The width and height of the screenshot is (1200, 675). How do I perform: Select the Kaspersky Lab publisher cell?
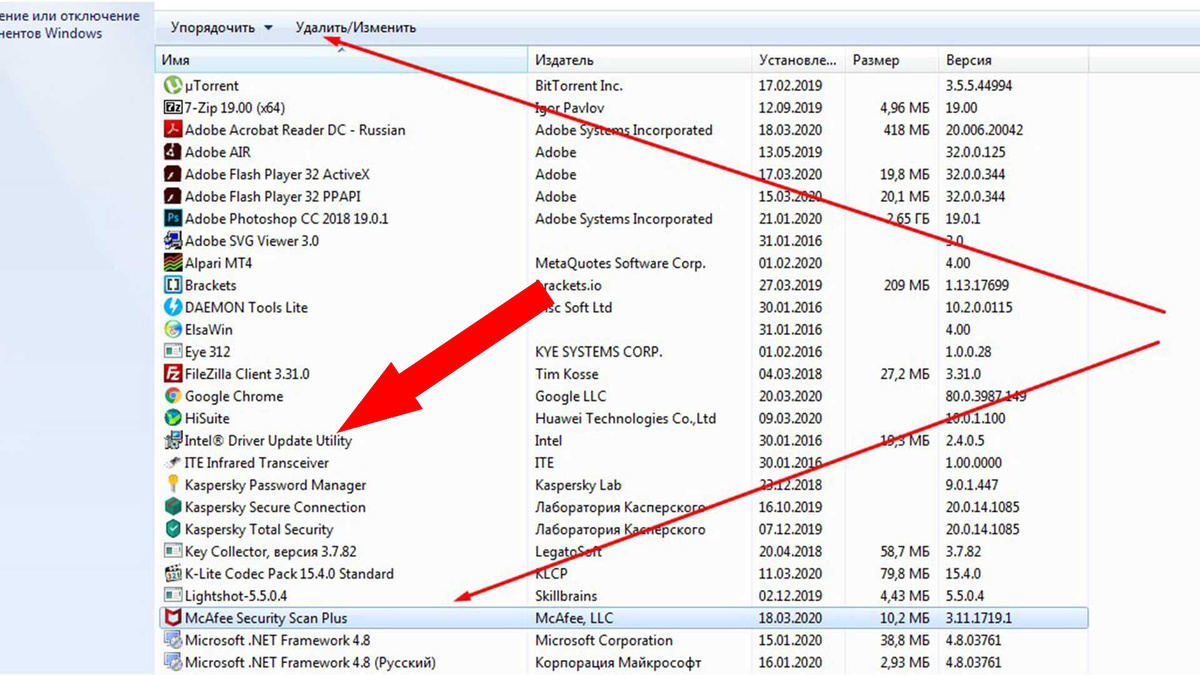point(578,485)
